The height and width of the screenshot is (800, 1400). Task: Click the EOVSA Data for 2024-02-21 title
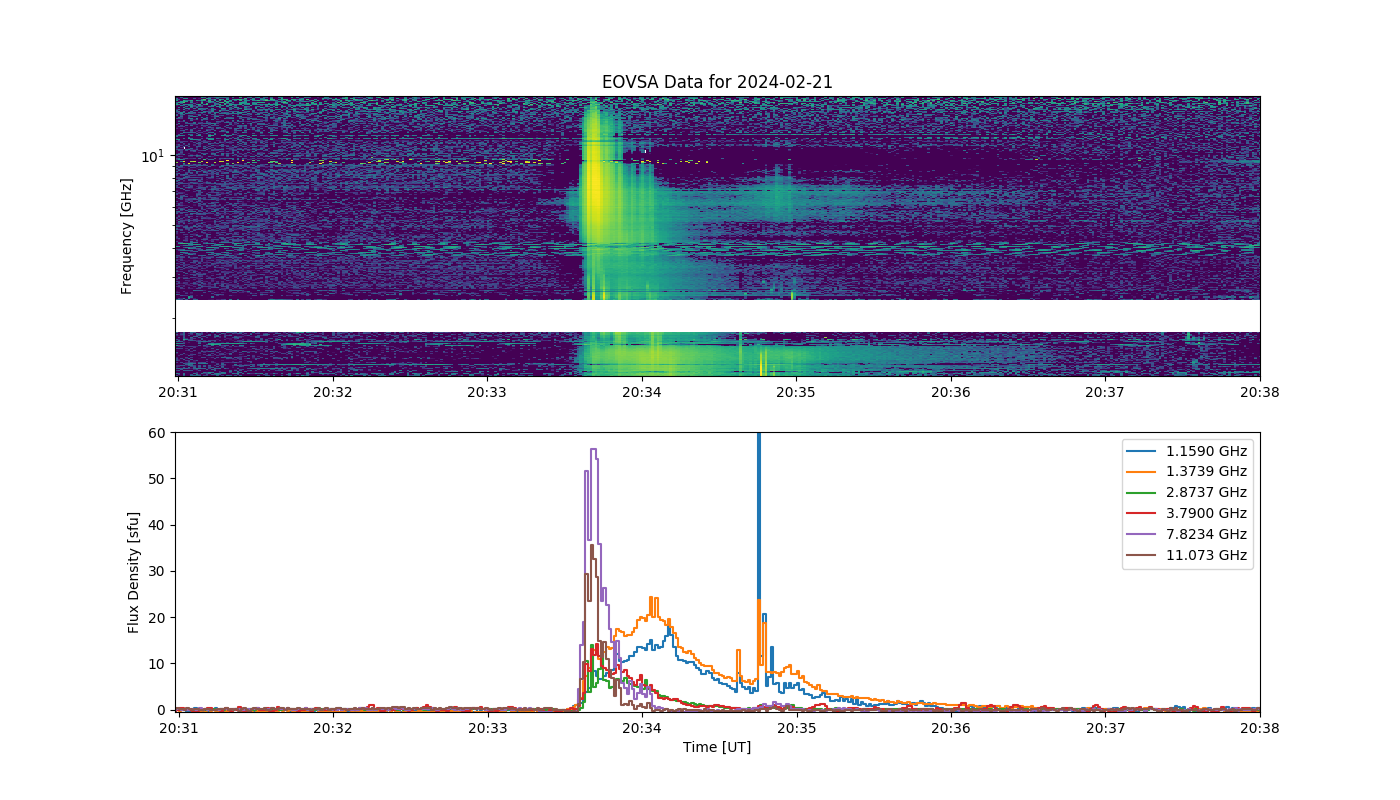click(717, 82)
